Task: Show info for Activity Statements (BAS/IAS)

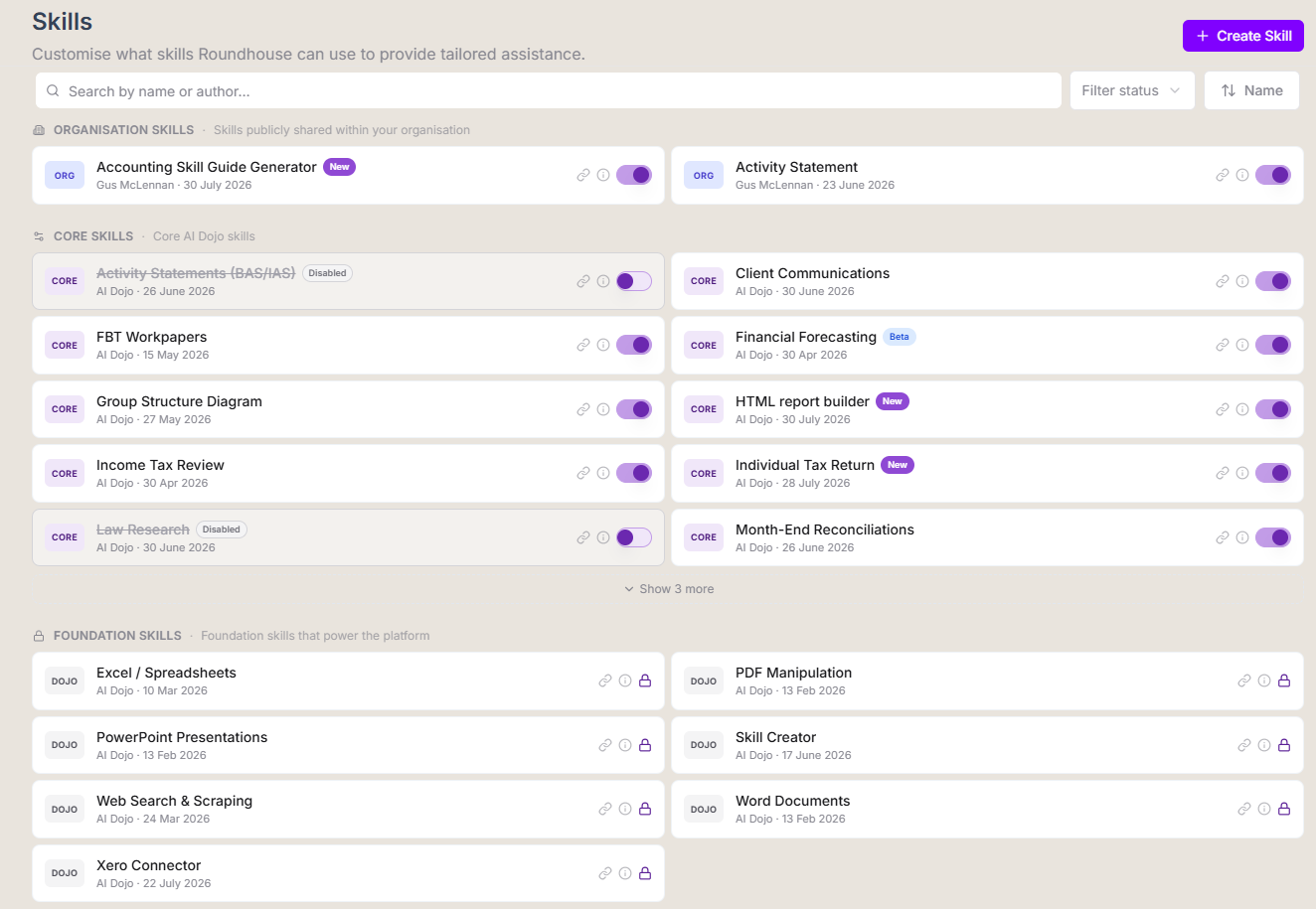Action: point(603,281)
